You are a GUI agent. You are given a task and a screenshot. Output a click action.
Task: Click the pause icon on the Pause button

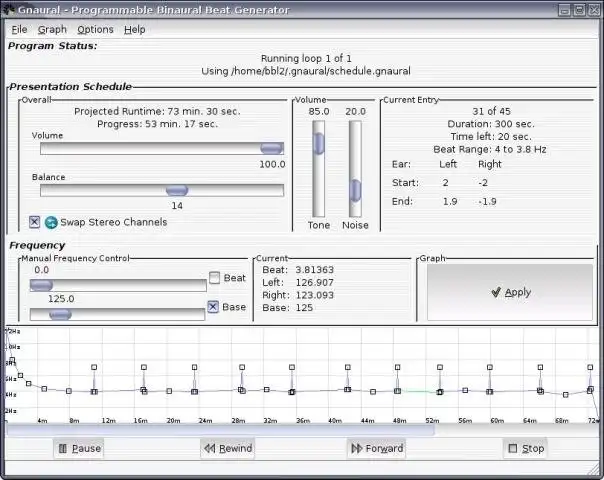tap(63, 448)
